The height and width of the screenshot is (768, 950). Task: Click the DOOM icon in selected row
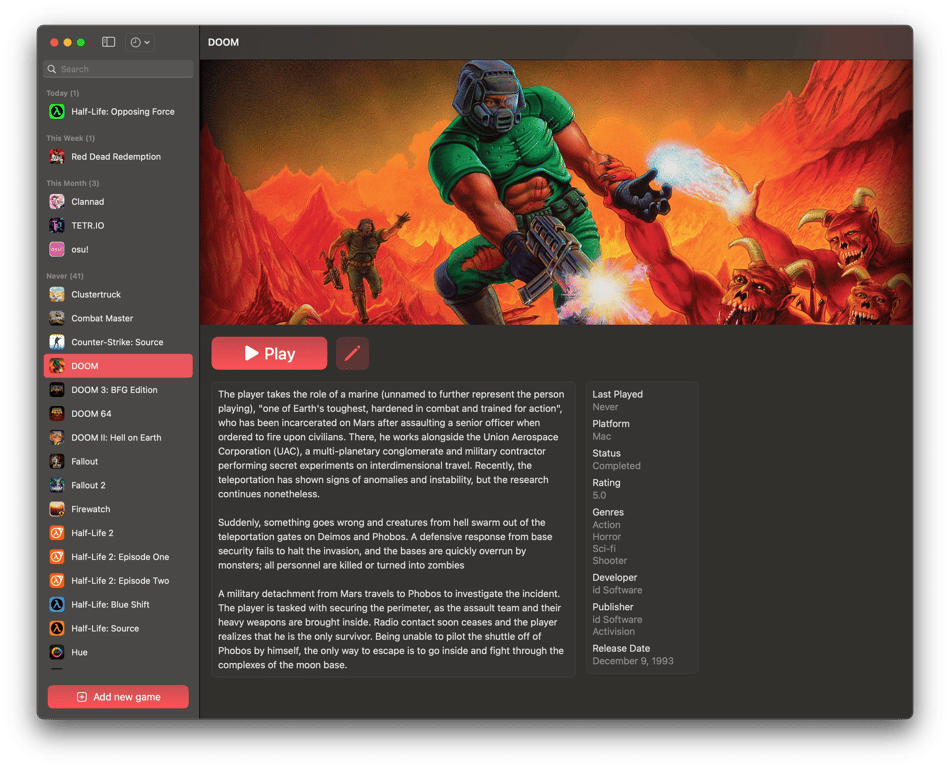(x=57, y=366)
